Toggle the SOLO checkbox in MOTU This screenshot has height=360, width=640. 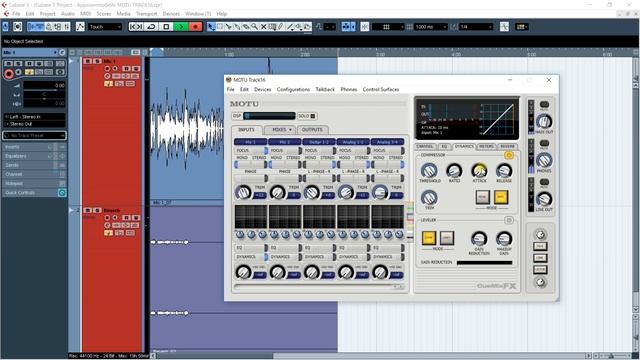313,116
